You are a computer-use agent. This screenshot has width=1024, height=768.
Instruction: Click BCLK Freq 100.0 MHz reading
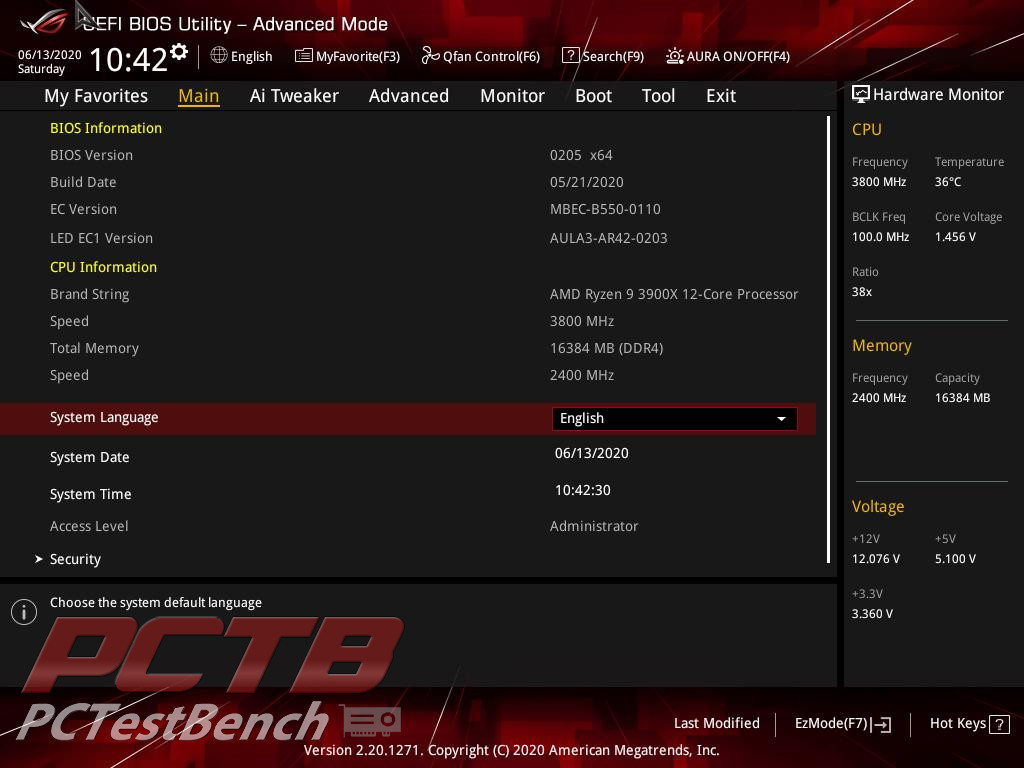click(x=880, y=236)
